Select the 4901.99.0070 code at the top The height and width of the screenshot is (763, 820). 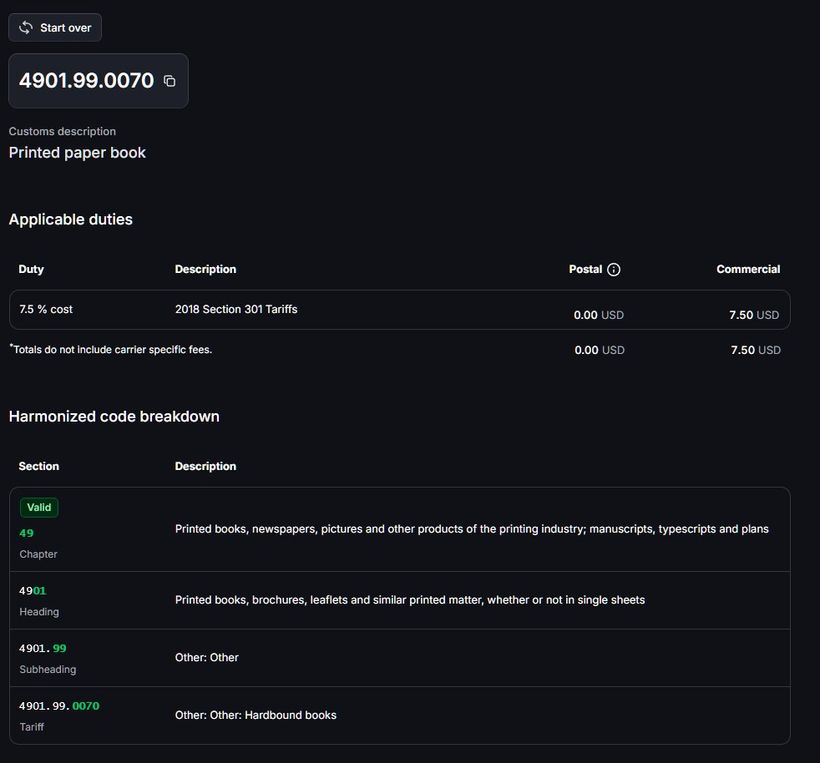point(86,81)
